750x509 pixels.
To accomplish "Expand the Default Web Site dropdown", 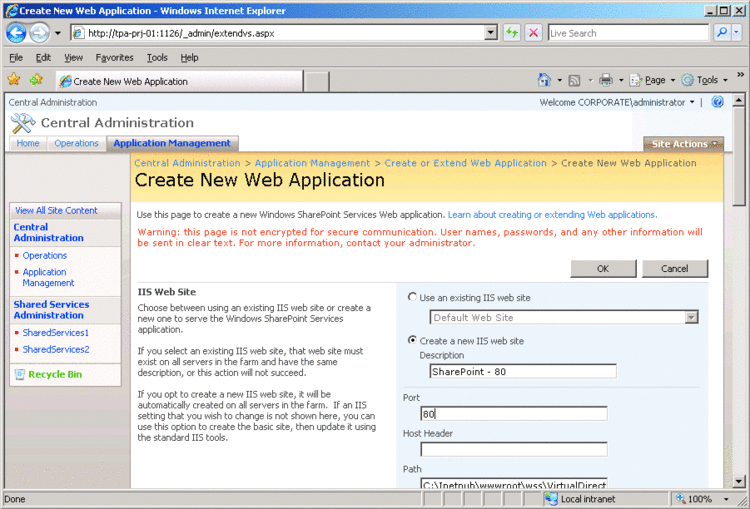I will [x=691, y=318].
